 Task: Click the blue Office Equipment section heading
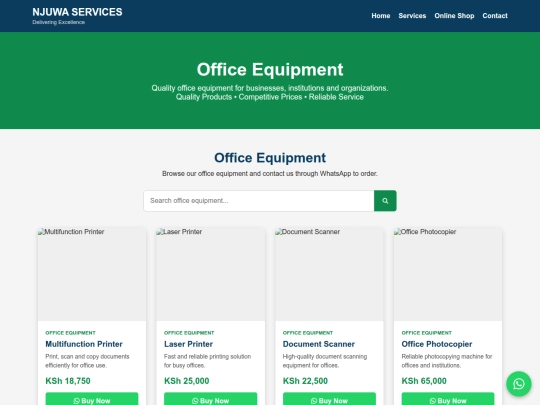point(270,158)
